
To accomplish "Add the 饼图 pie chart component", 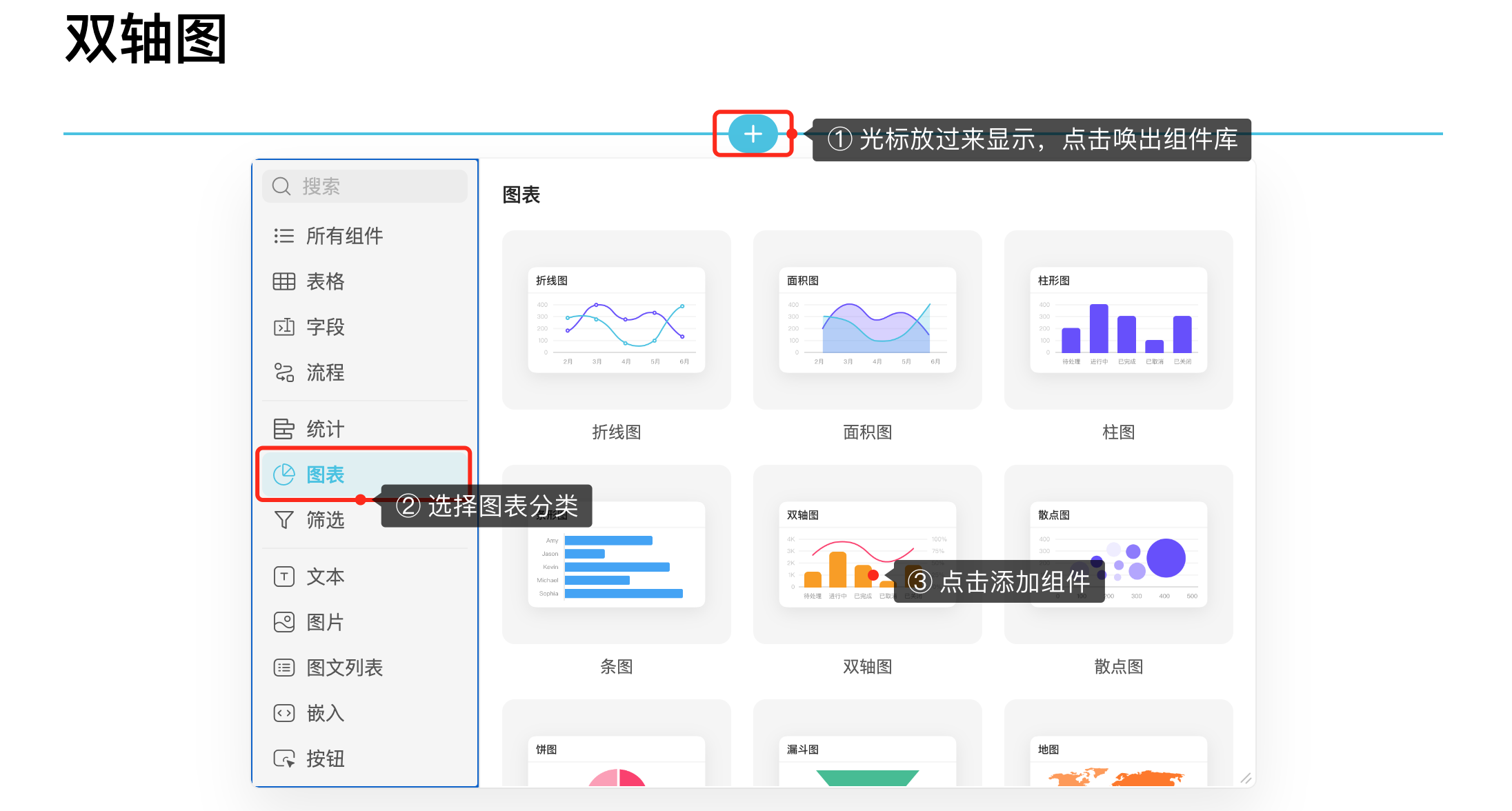I will pos(617,743).
